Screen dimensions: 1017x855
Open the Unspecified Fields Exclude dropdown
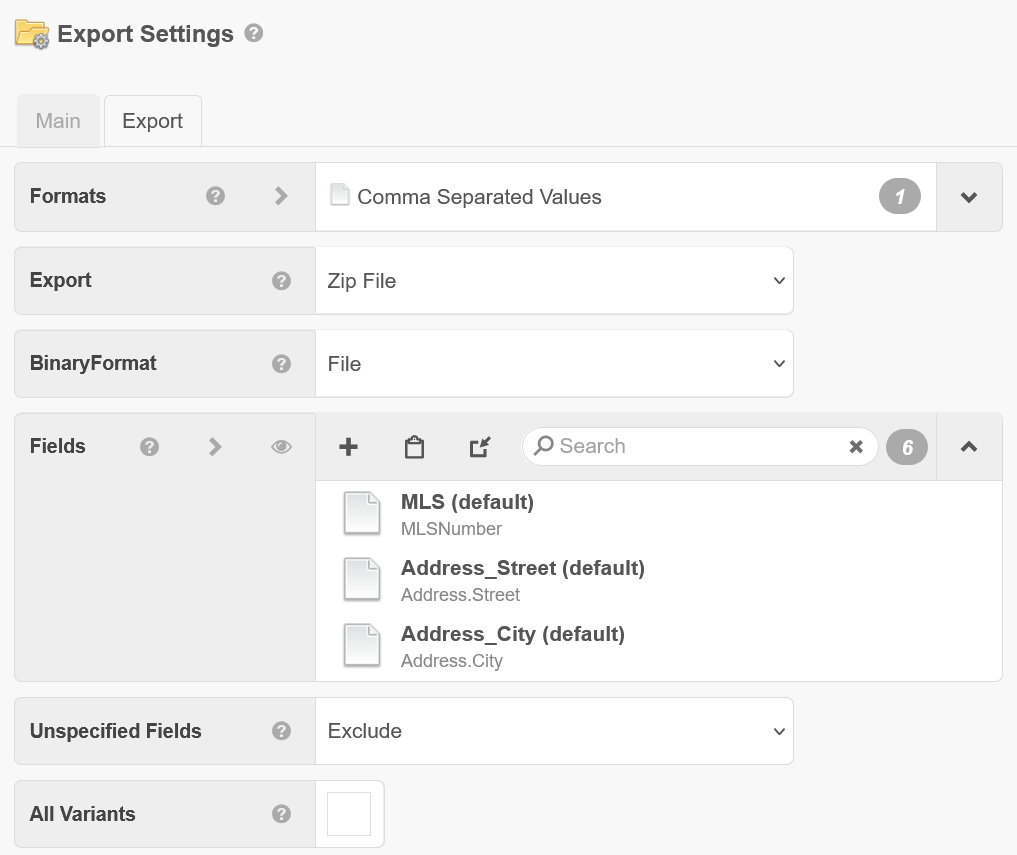click(x=554, y=731)
